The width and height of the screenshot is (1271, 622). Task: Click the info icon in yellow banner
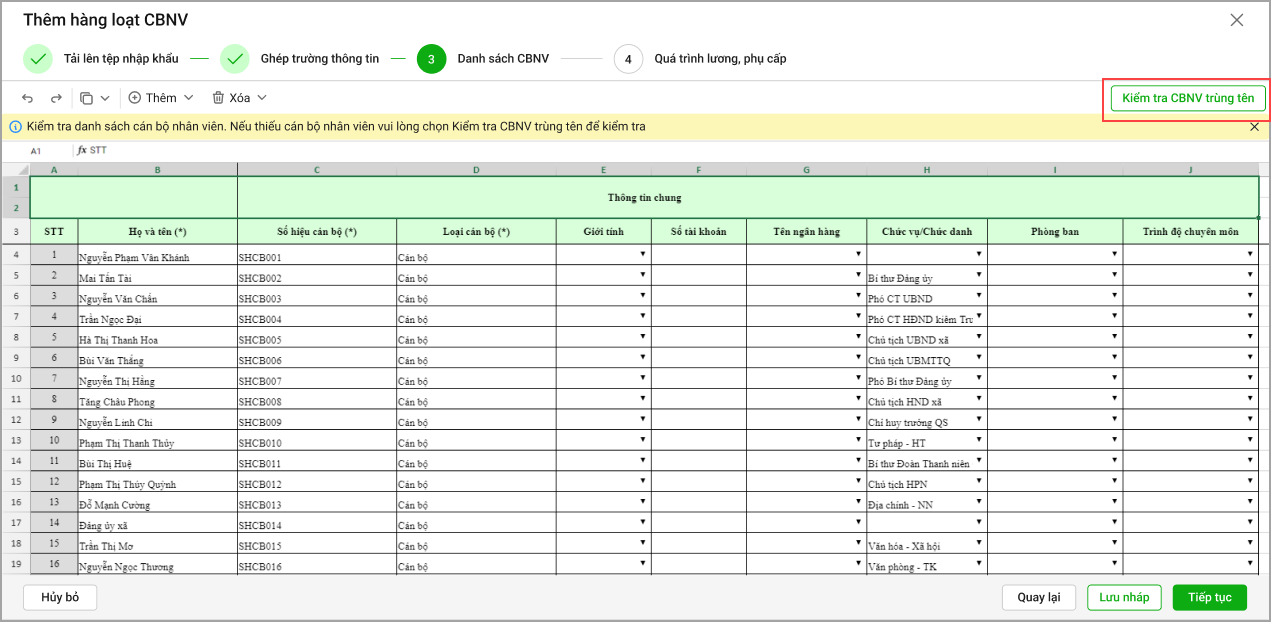[16, 127]
